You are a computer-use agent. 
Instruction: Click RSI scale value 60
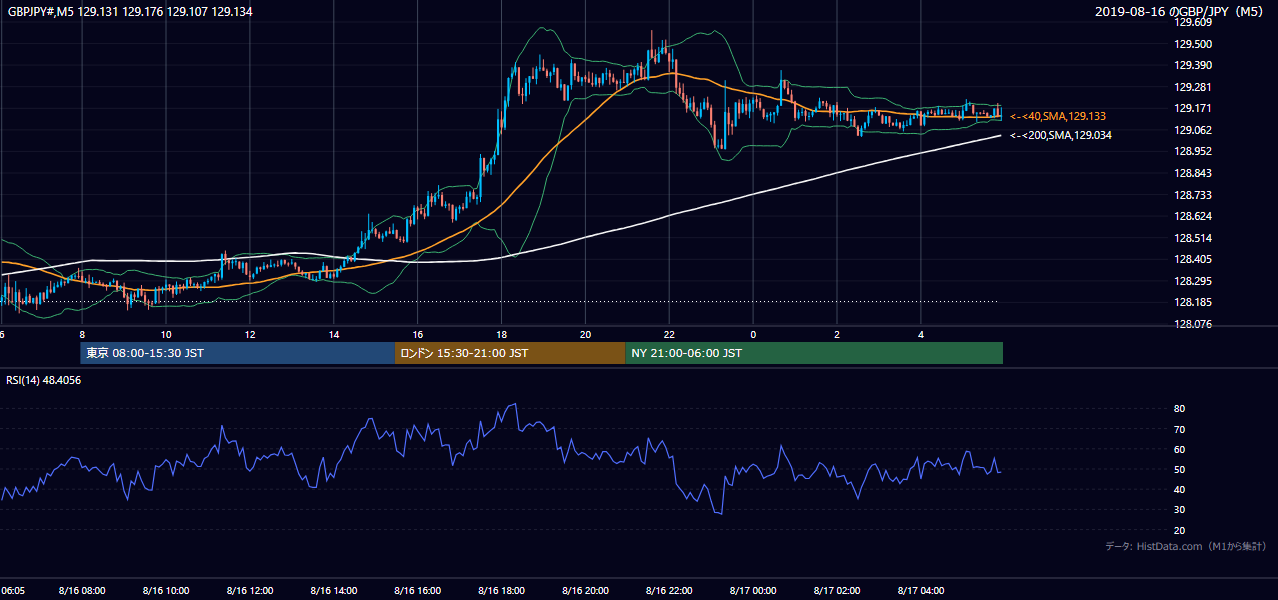1179,449
